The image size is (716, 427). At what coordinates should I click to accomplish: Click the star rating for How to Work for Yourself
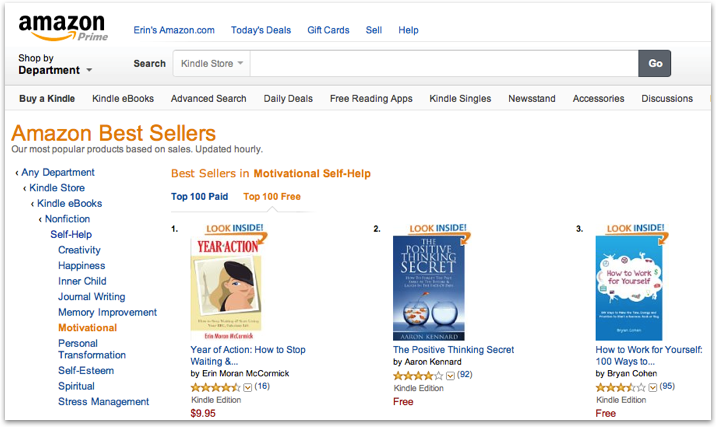(620, 388)
